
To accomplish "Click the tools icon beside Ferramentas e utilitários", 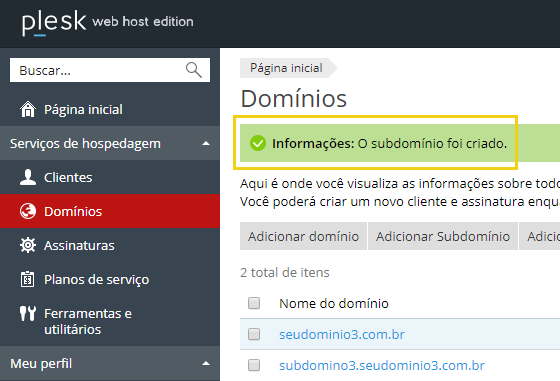I will coord(28,314).
